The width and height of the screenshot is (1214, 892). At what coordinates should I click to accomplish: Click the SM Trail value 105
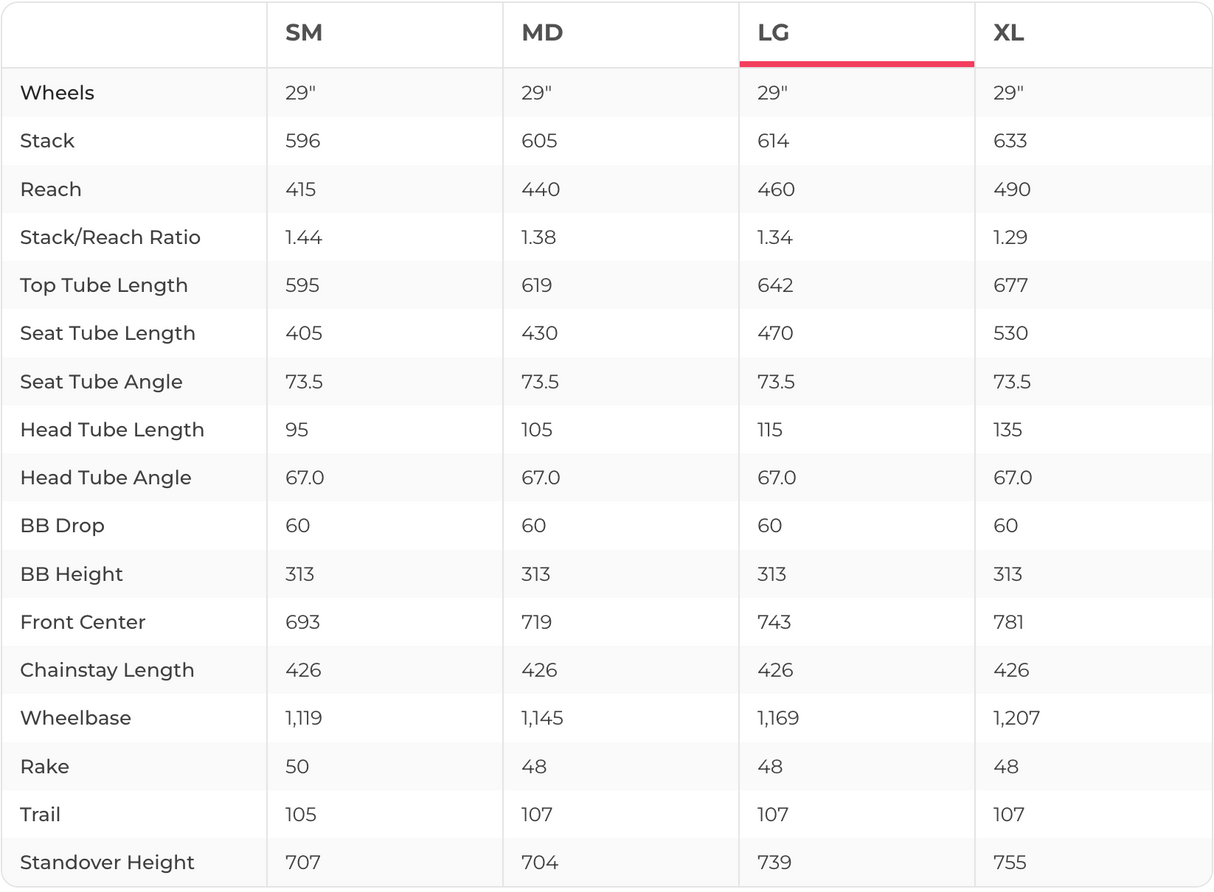tap(301, 815)
